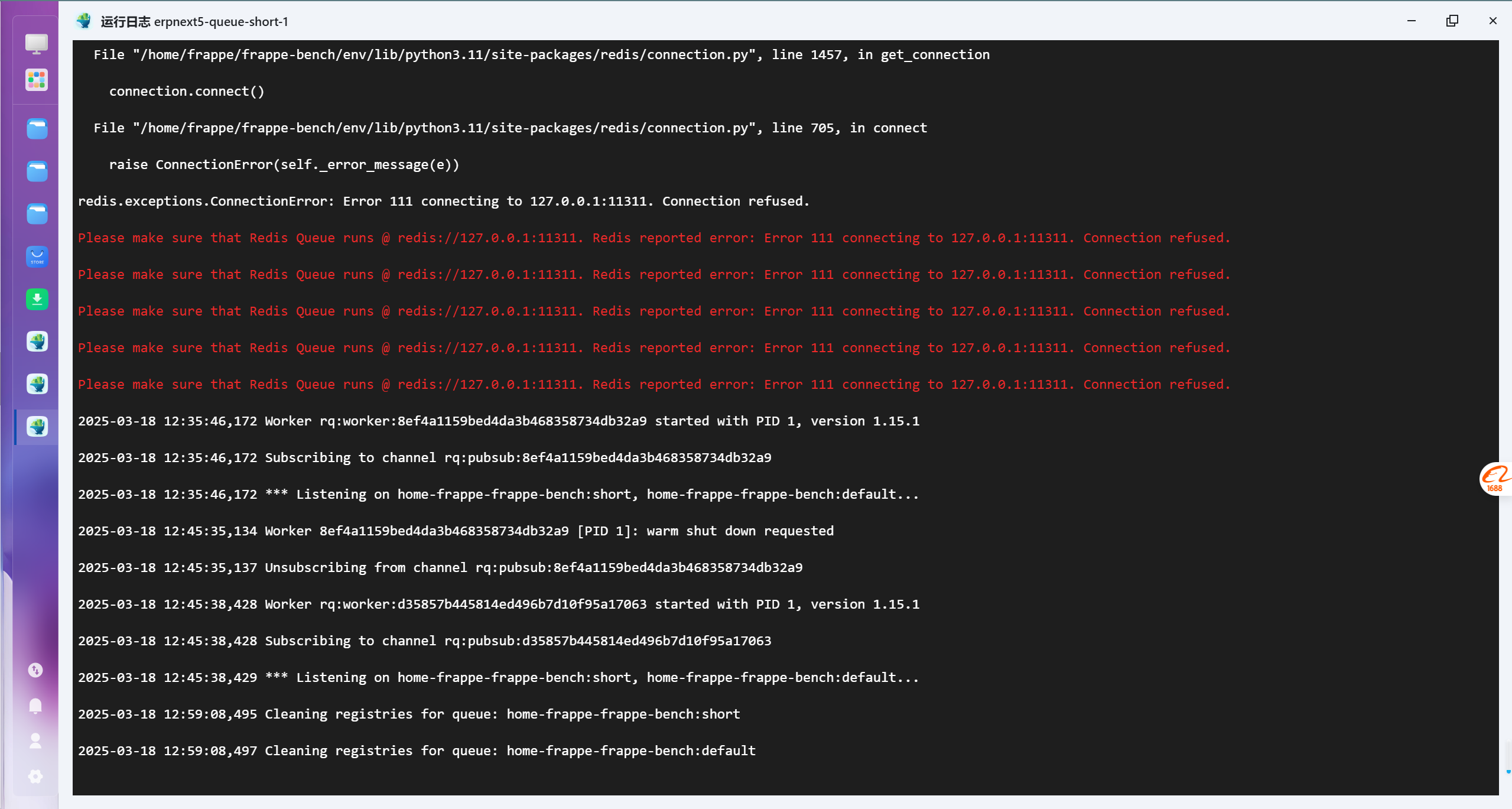Maximize the log viewer window
The height and width of the screenshot is (809, 1512).
pyautogui.click(x=1452, y=21)
